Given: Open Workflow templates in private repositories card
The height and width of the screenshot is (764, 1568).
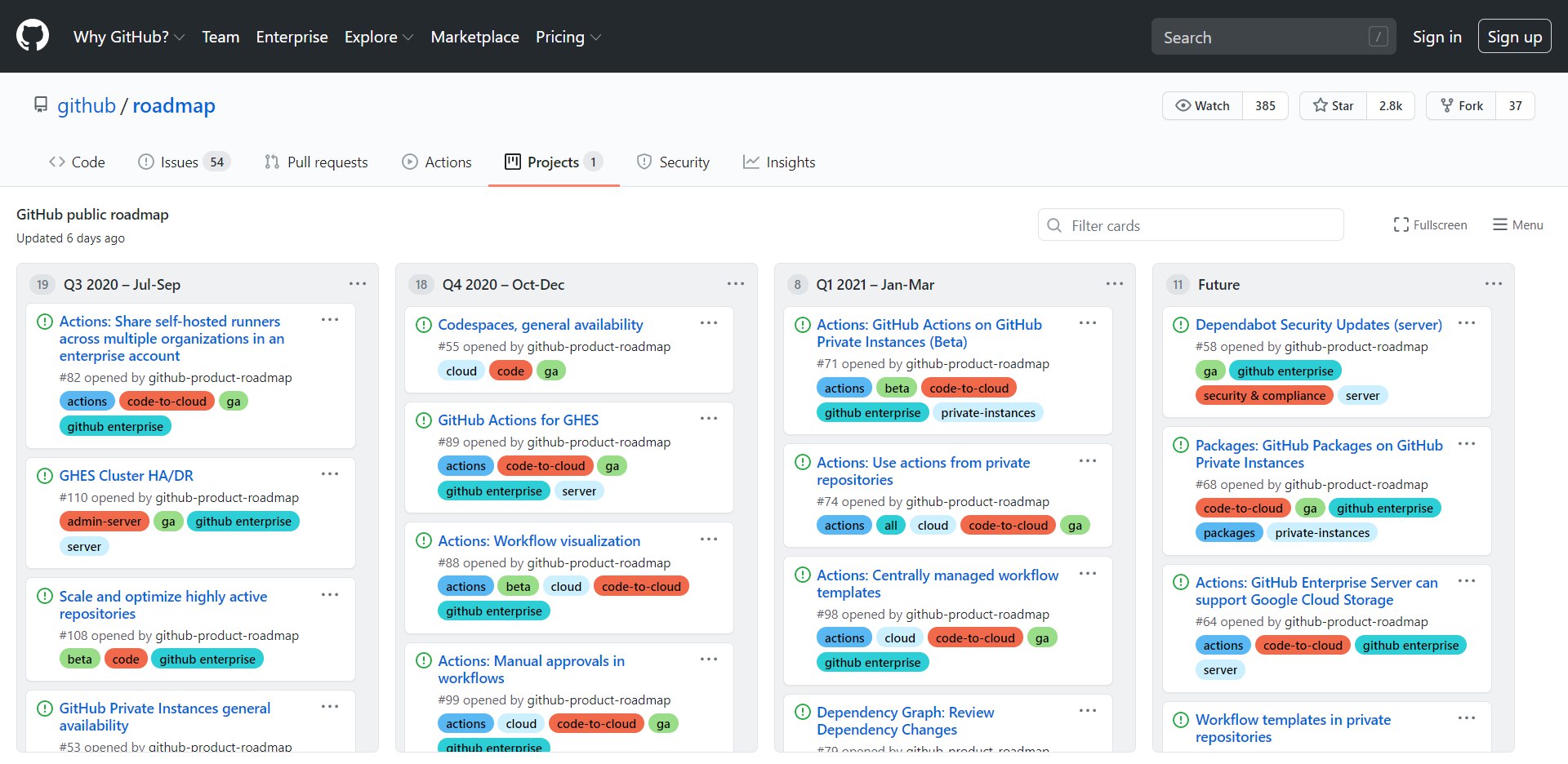Looking at the screenshot, I should coord(1293,728).
